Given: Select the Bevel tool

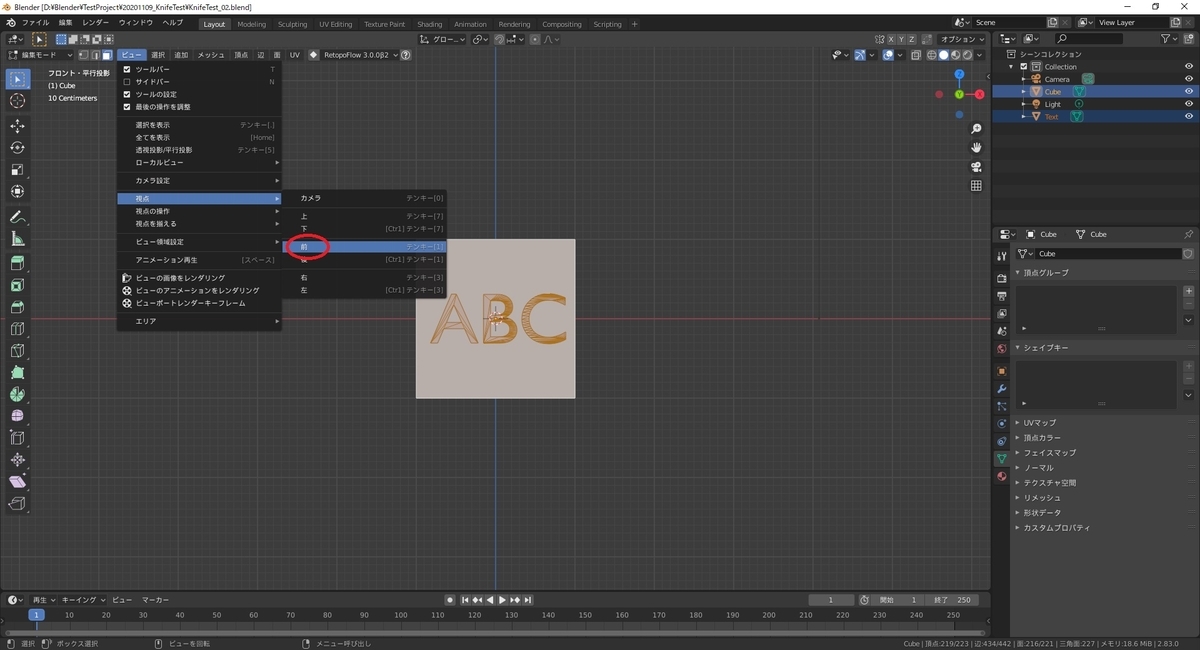Looking at the screenshot, I should pyautogui.click(x=17, y=307).
